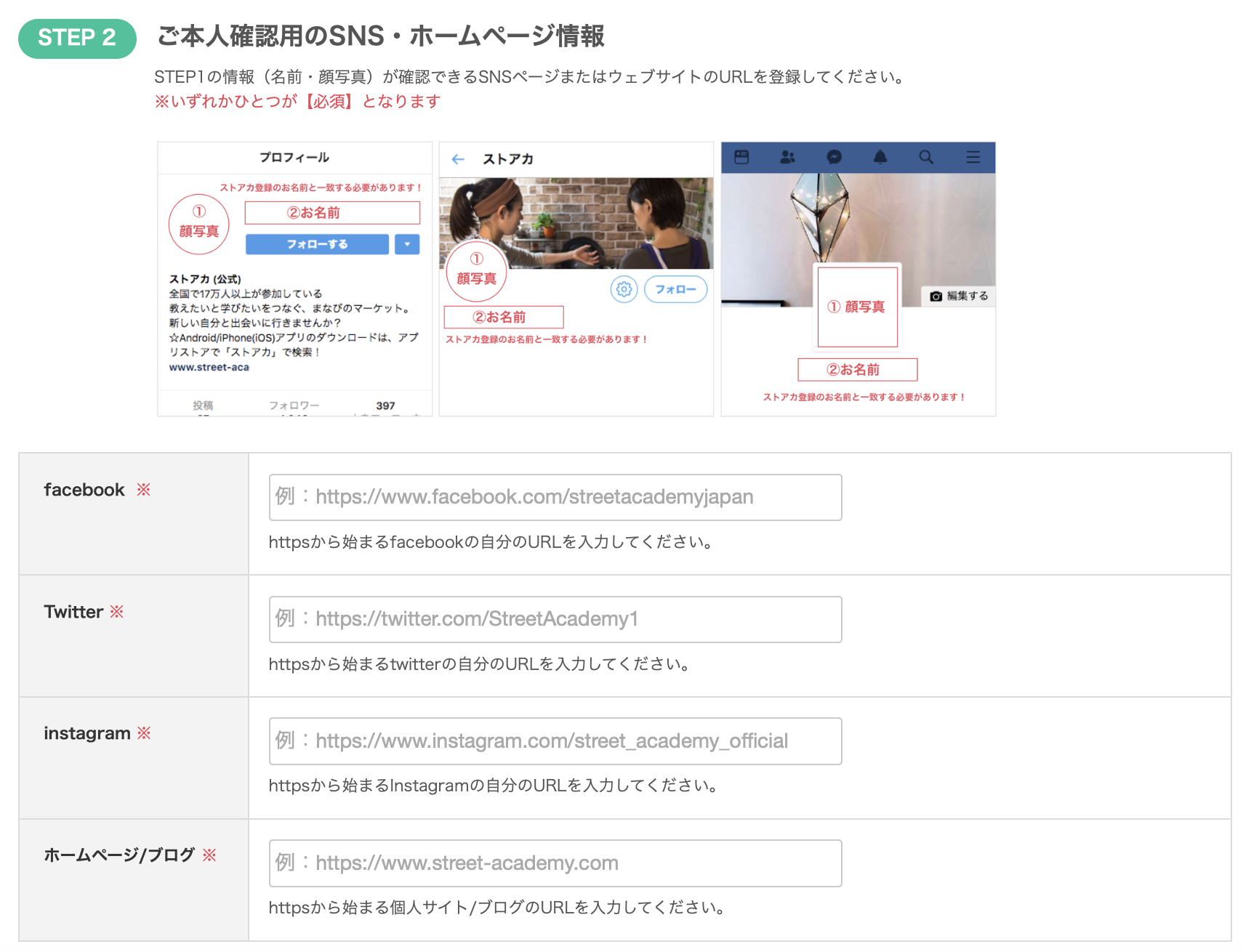Click the heading ご本人確認用のSNS・ホームページ情報
The height and width of the screenshot is (952, 1243).
[381, 36]
